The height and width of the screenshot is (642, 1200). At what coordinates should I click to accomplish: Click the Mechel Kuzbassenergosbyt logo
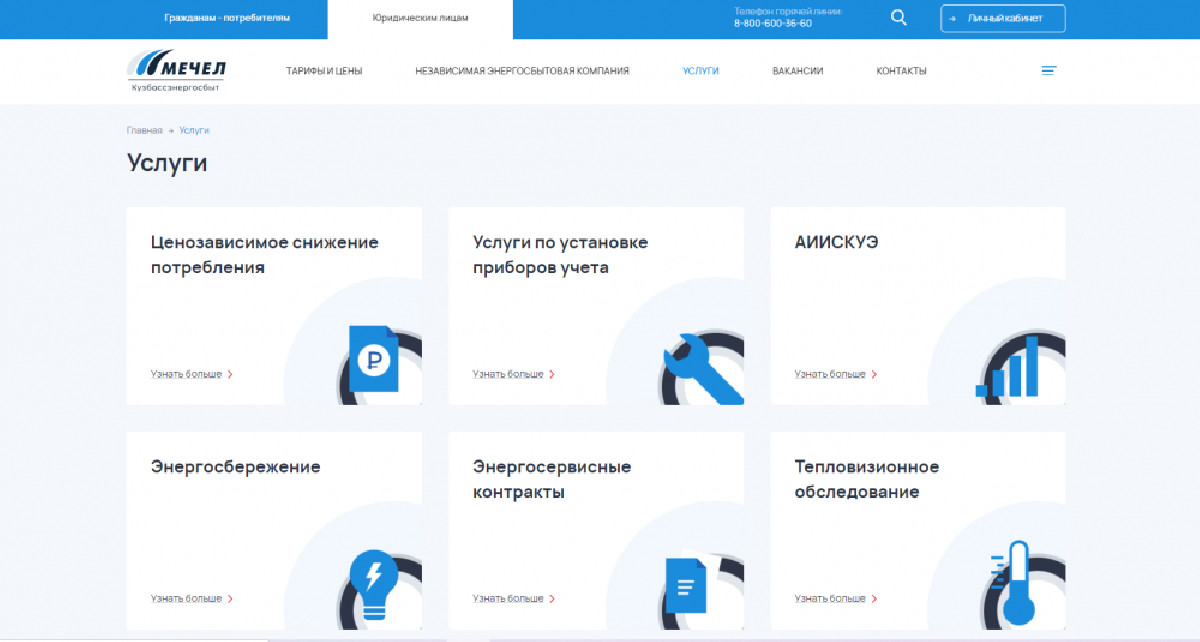pyautogui.click(x=177, y=71)
